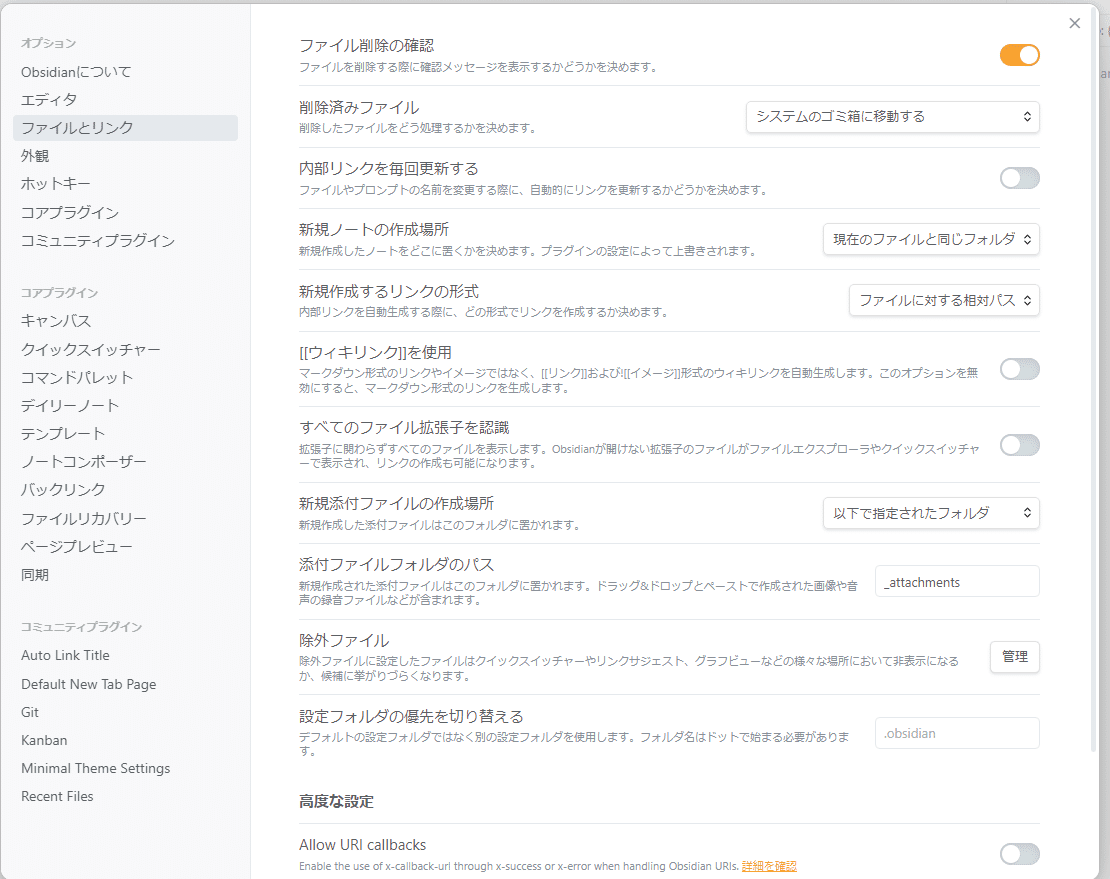
Task: Close the settings dialog with X icon
Action: (x=1074, y=23)
